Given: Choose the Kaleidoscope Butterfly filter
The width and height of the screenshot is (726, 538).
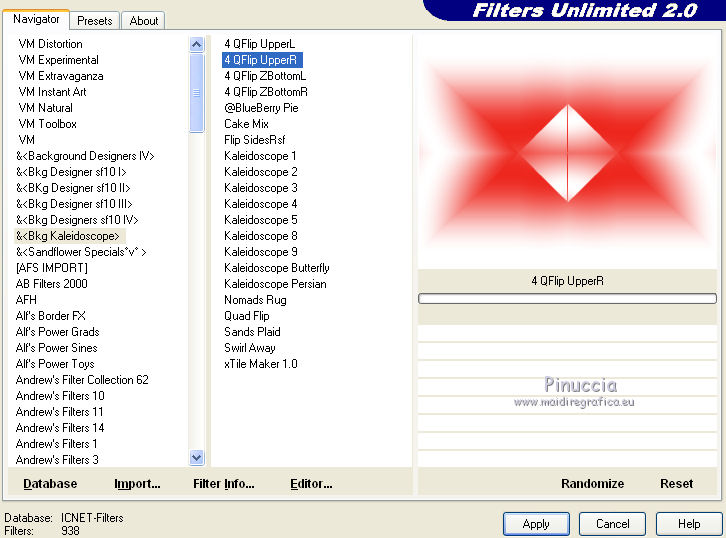Looking at the screenshot, I should 277,268.
